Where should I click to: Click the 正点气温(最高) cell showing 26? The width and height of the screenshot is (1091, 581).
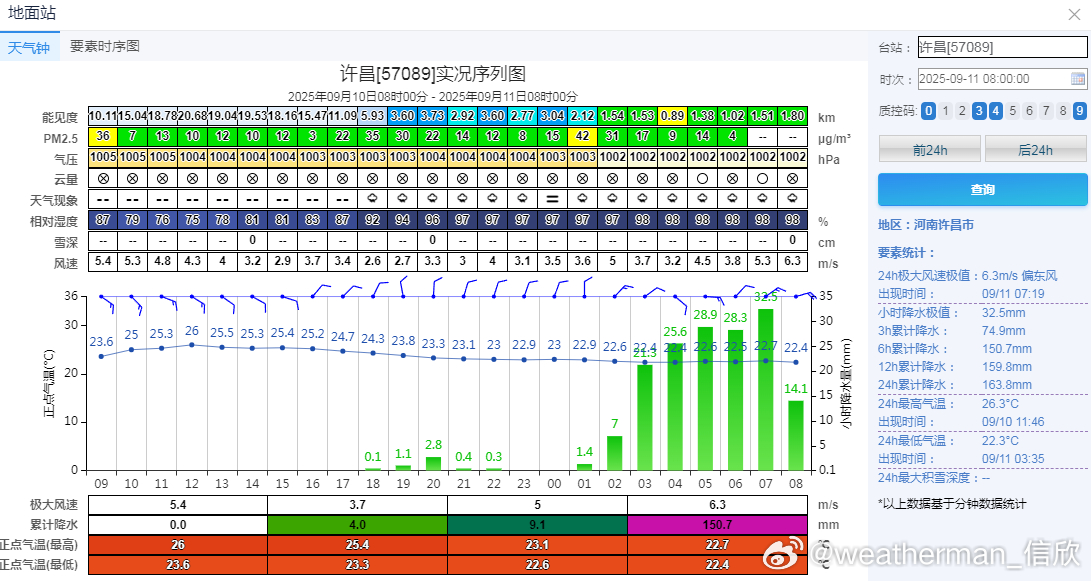[x=178, y=545]
